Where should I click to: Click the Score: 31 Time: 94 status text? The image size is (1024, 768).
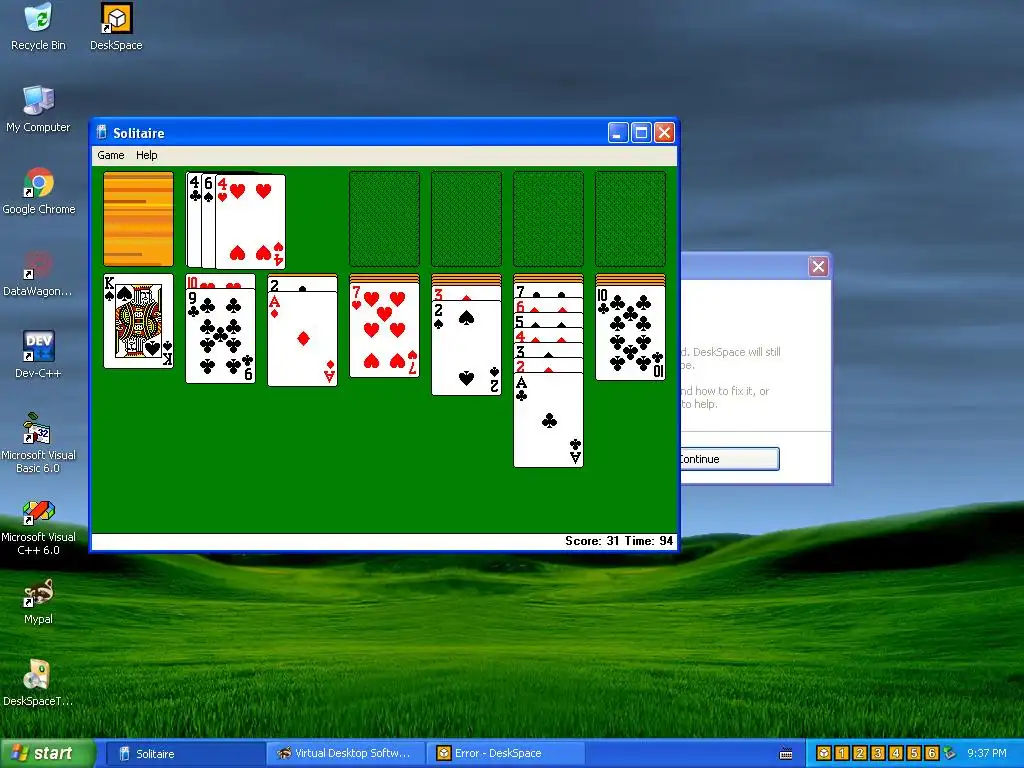point(619,541)
